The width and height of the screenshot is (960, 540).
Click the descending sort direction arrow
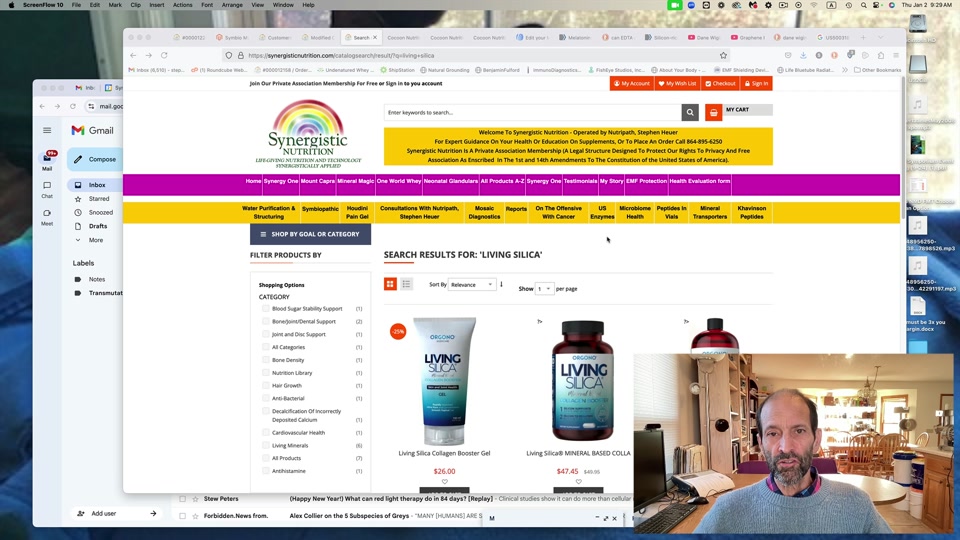502,285
